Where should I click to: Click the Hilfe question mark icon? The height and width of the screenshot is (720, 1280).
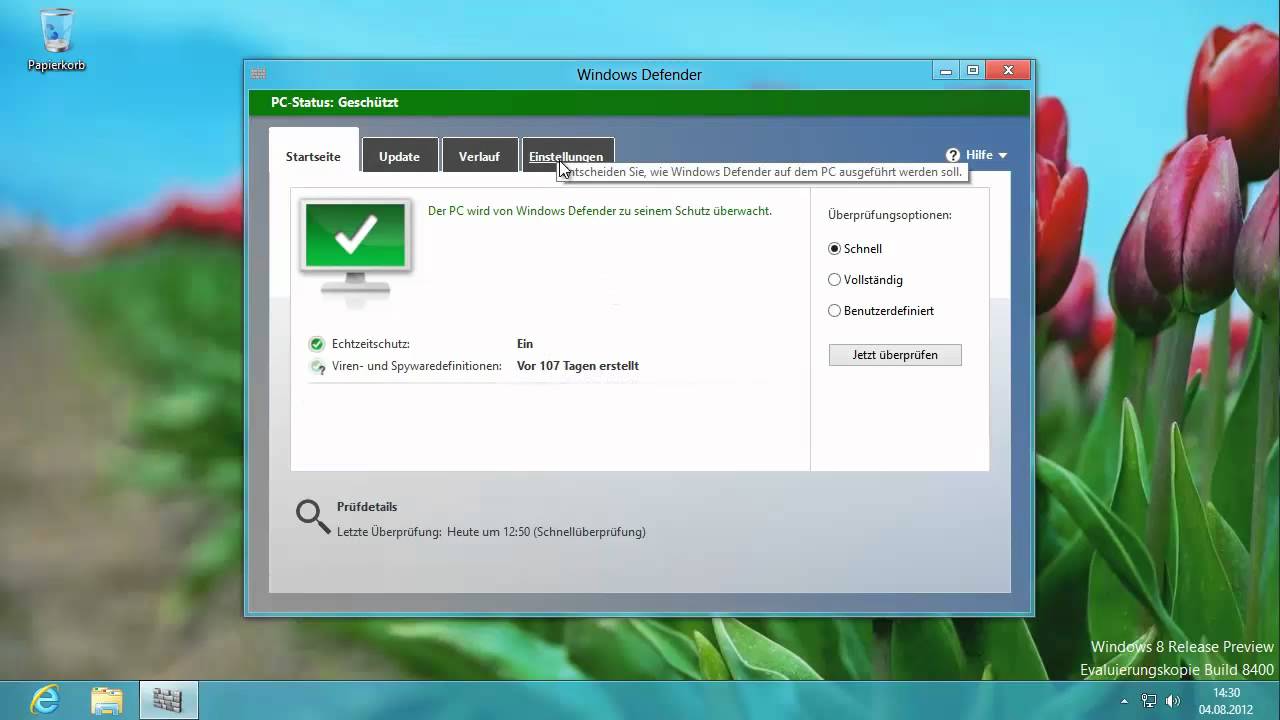coord(953,155)
